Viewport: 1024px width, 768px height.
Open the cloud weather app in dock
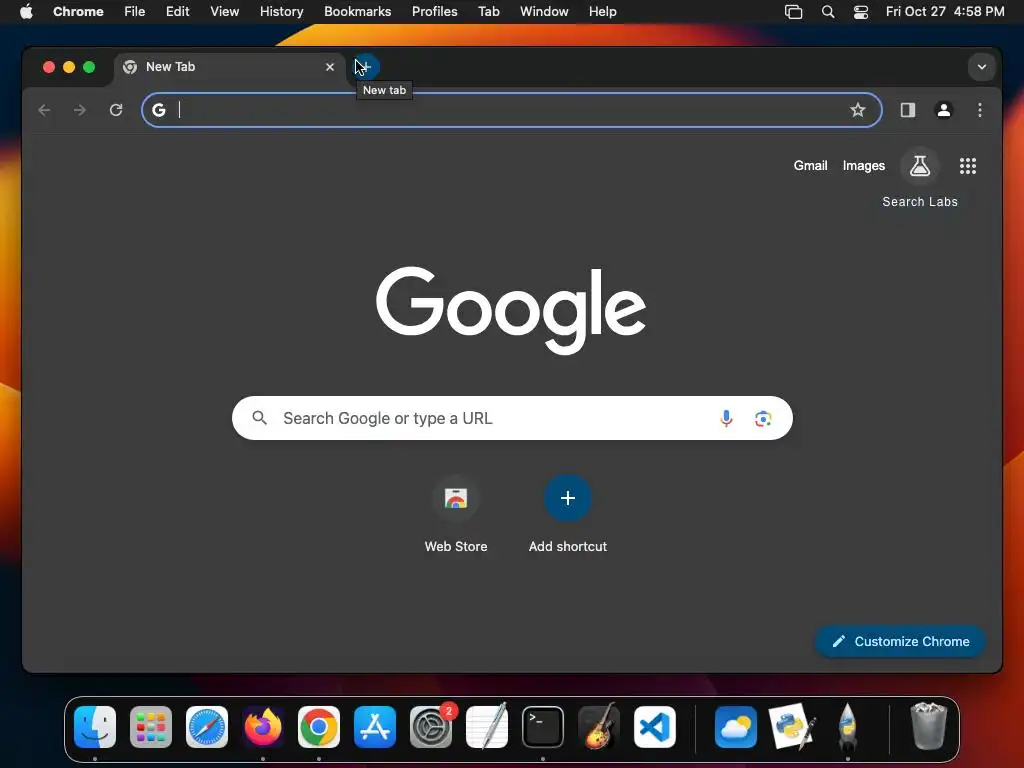click(736, 727)
